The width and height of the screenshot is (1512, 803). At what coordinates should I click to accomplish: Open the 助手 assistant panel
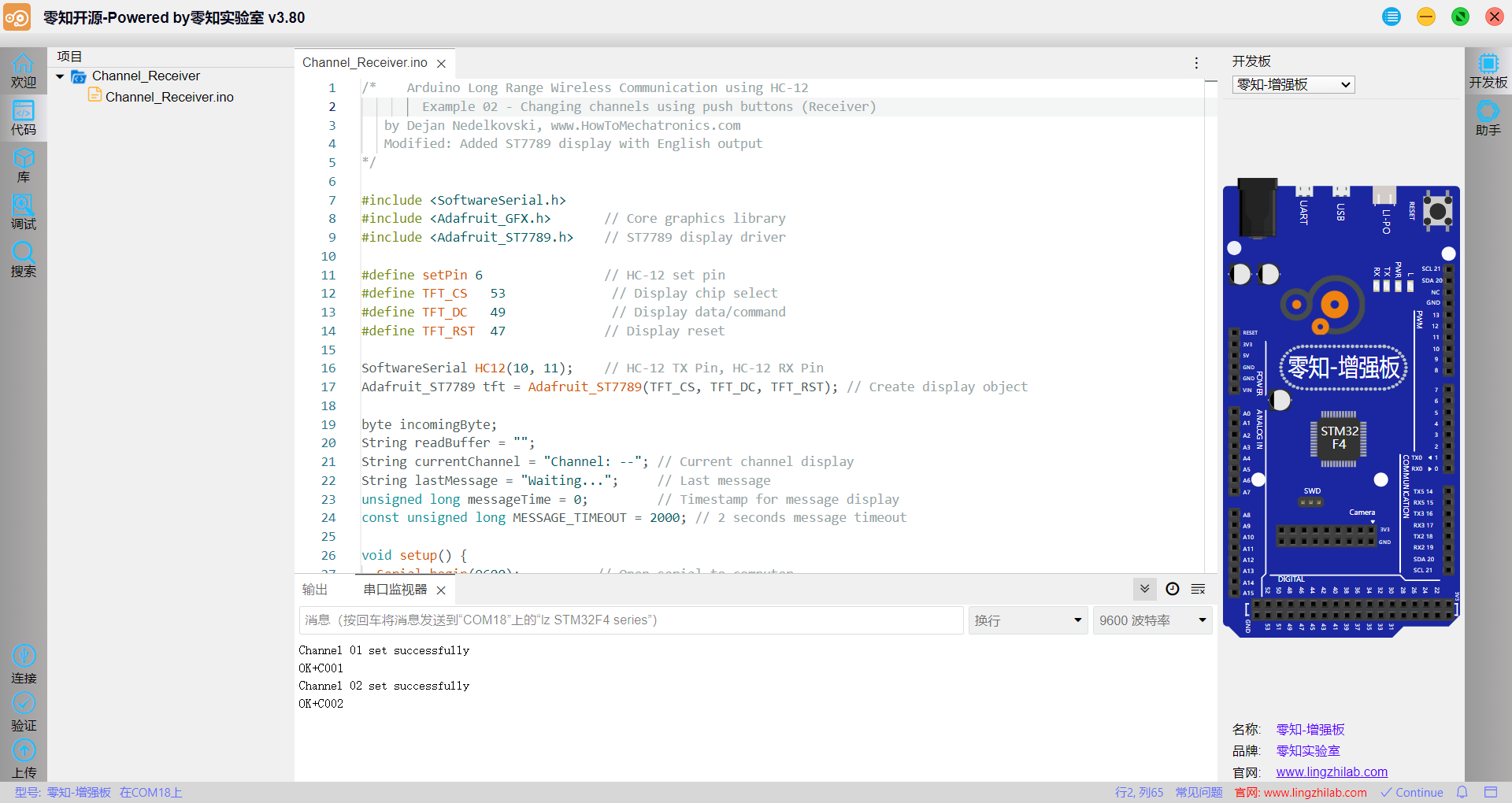(x=1488, y=118)
